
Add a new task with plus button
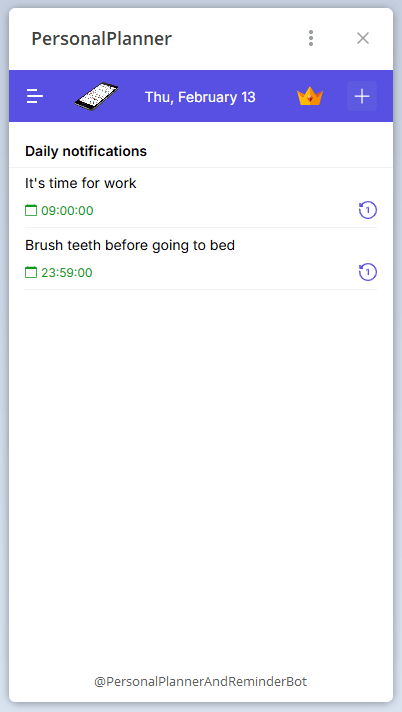362,96
